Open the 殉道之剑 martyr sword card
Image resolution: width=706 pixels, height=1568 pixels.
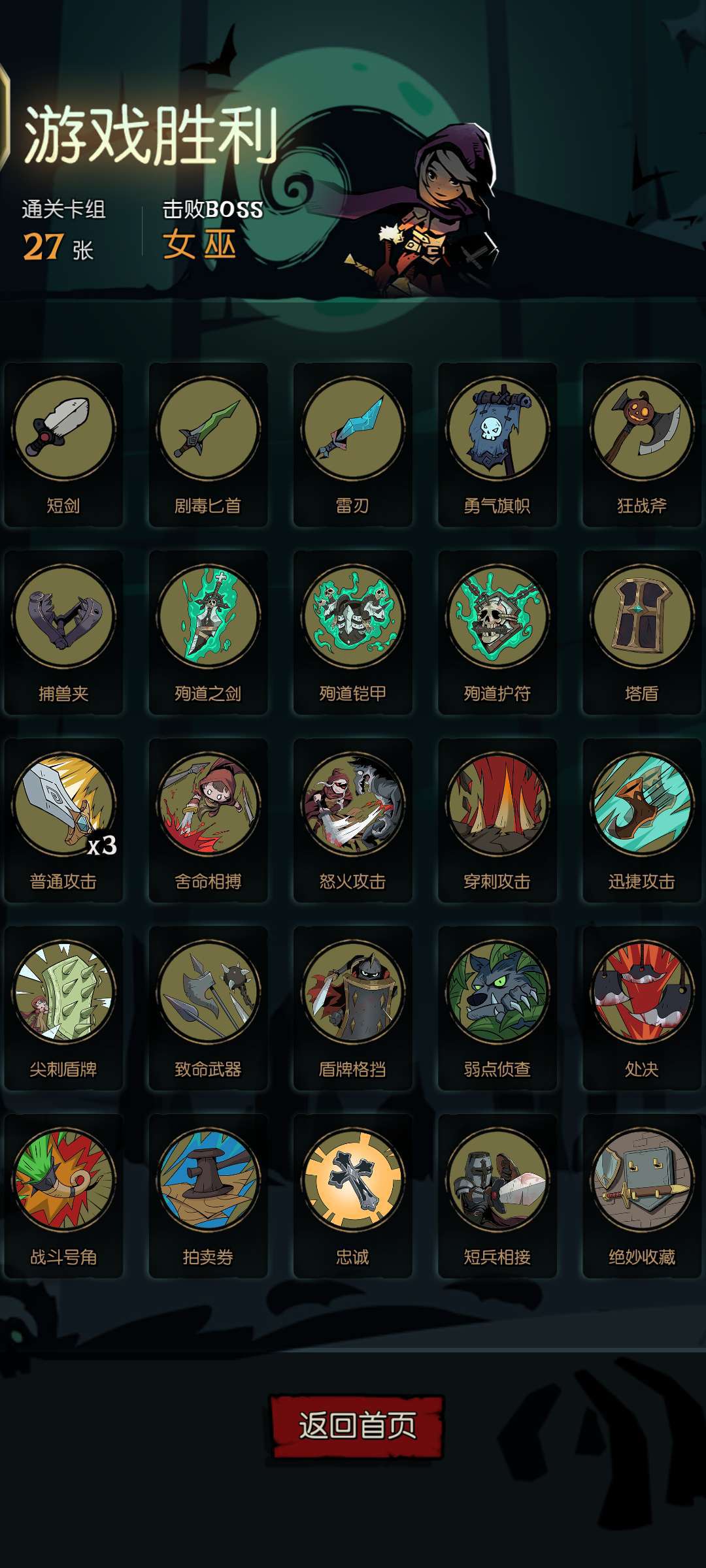pos(208,632)
